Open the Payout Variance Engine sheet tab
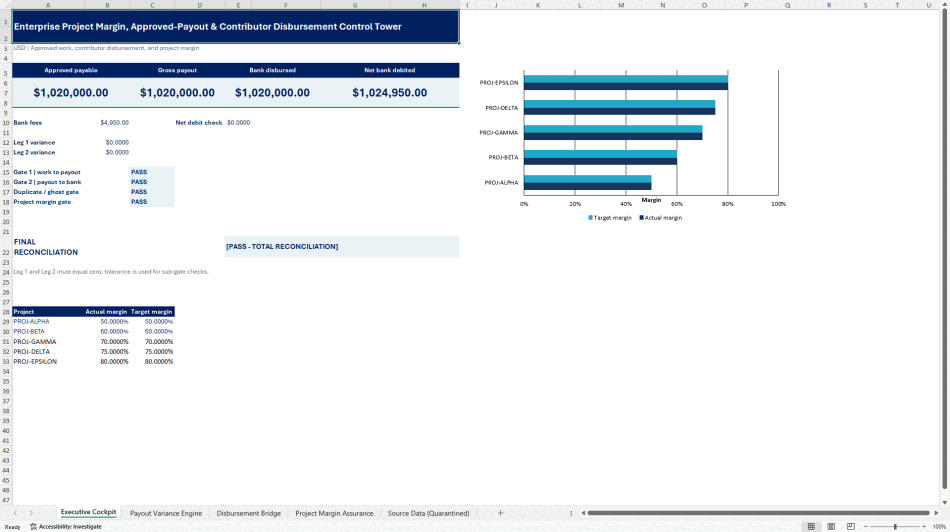This screenshot has height=532, width=950. 165,513
